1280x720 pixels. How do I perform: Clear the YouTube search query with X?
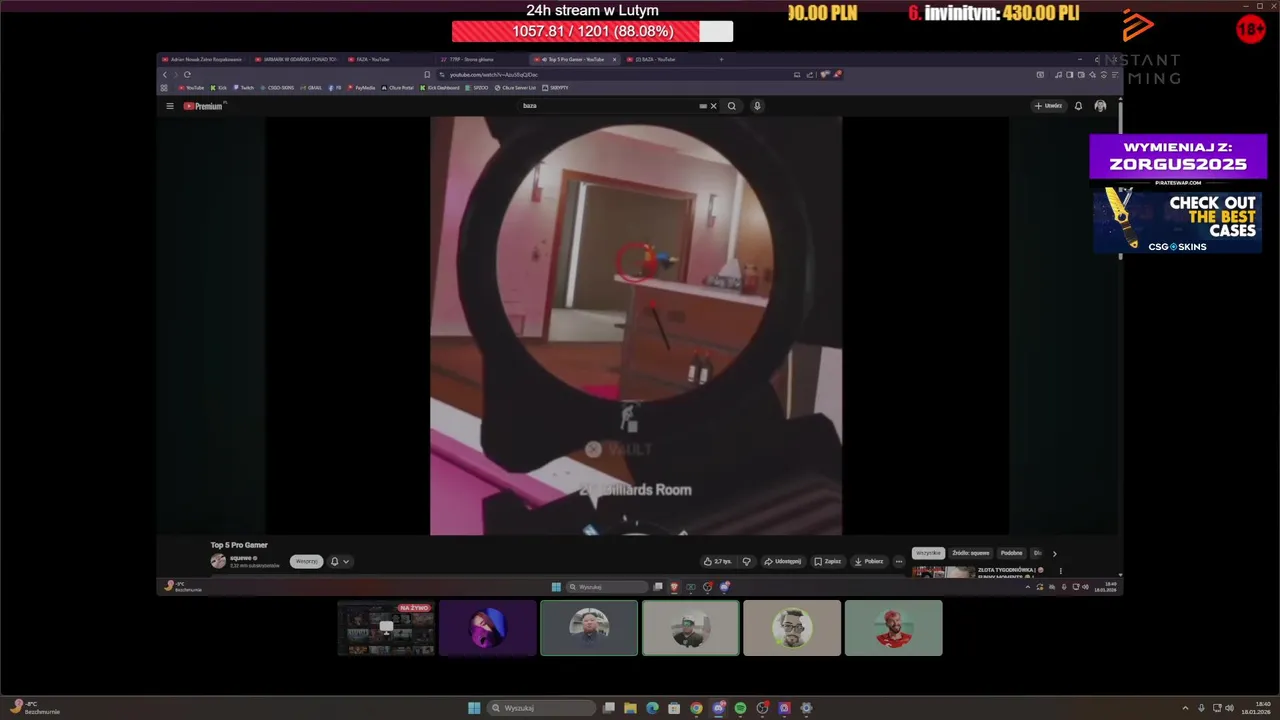click(x=713, y=106)
